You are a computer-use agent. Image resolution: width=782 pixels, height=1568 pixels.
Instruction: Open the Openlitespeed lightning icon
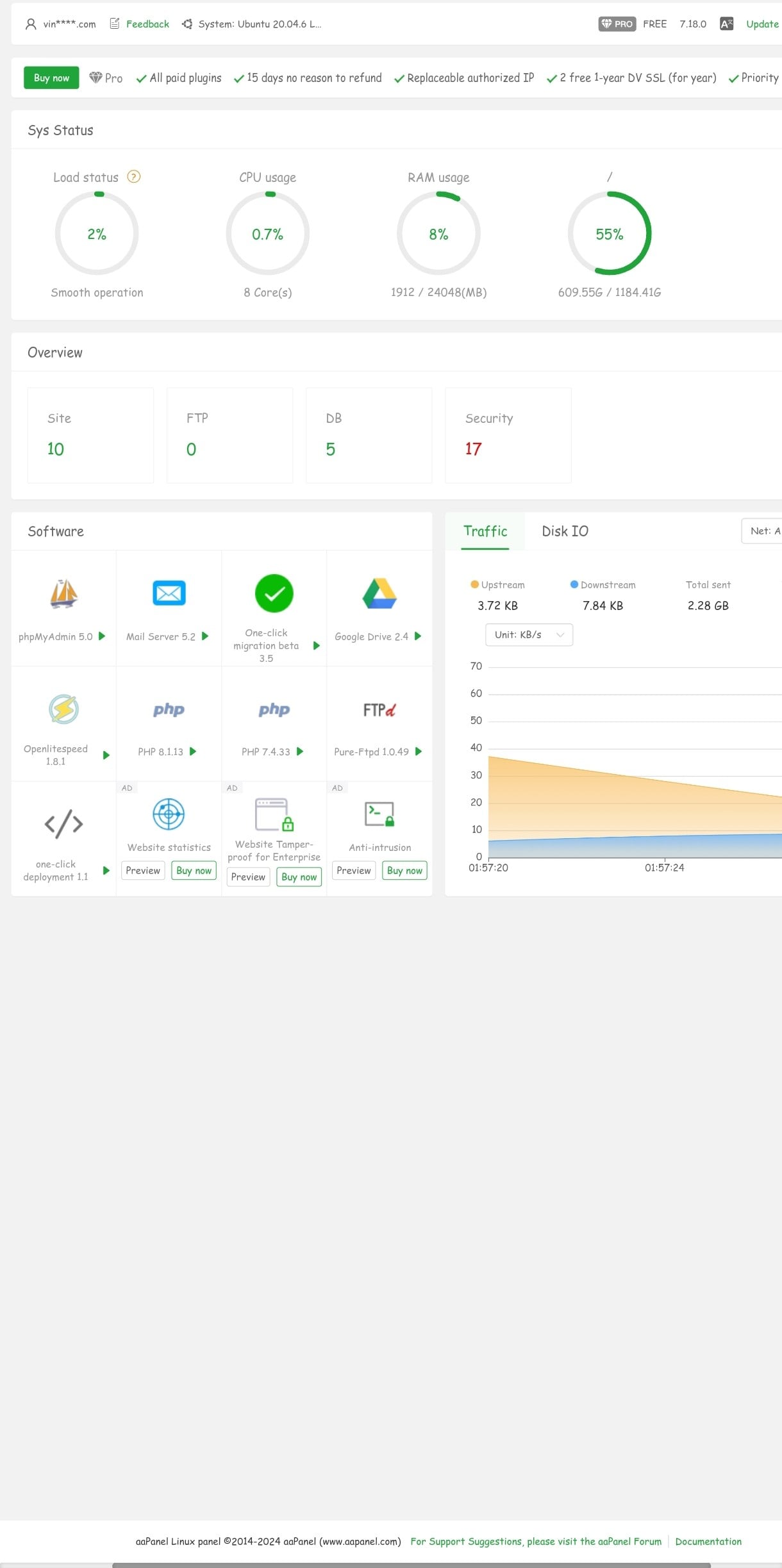tap(63, 709)
